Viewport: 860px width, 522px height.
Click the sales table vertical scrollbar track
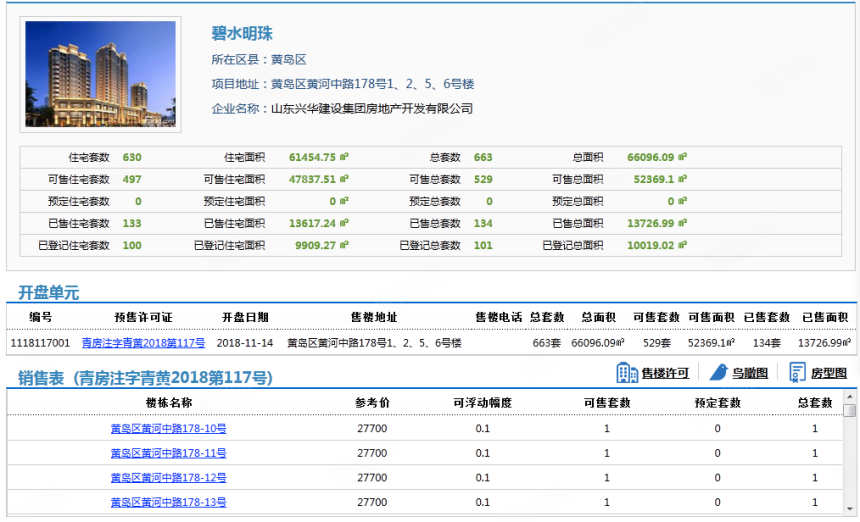(x=850, y=470)
